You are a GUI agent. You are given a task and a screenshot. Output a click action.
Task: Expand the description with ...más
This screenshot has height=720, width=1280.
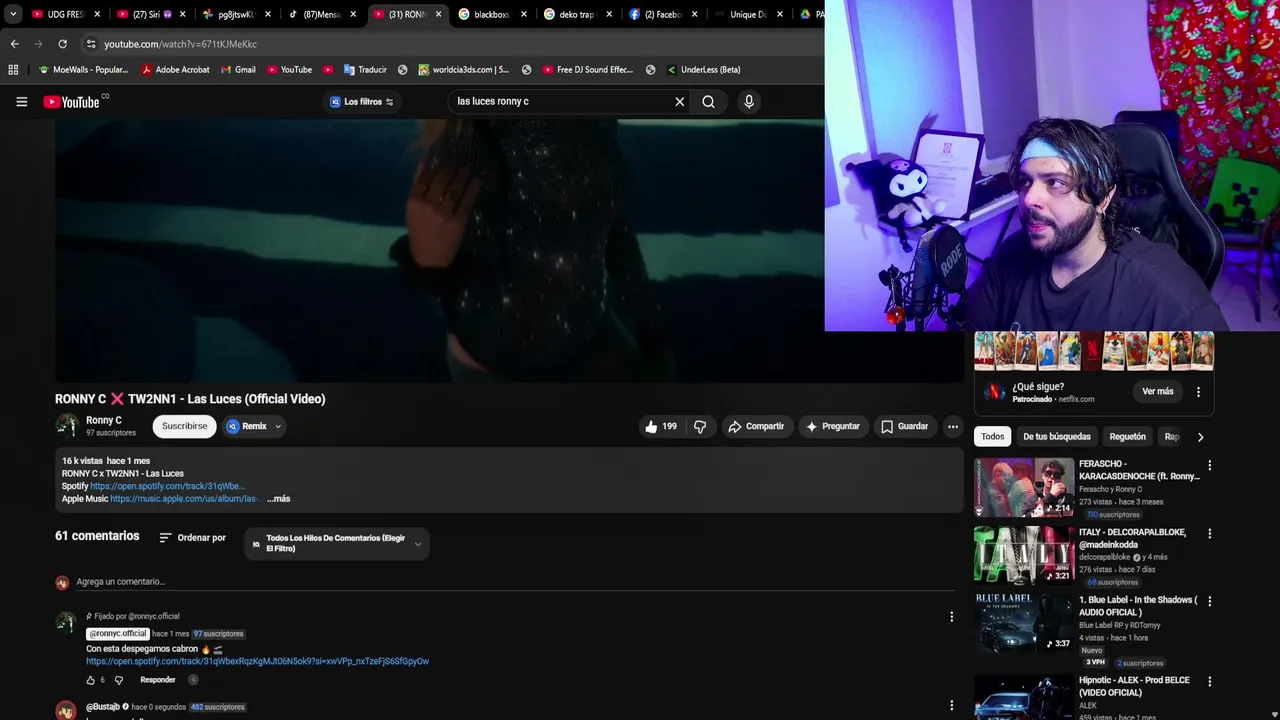pyautogui.click(x=278, y=499)
